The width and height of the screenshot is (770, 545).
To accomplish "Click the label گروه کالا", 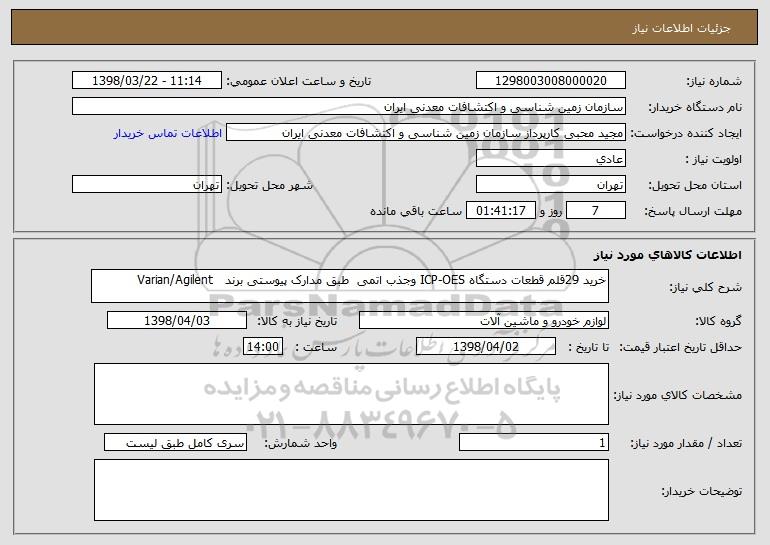I will pyautogui.click(x=718, y=322).
